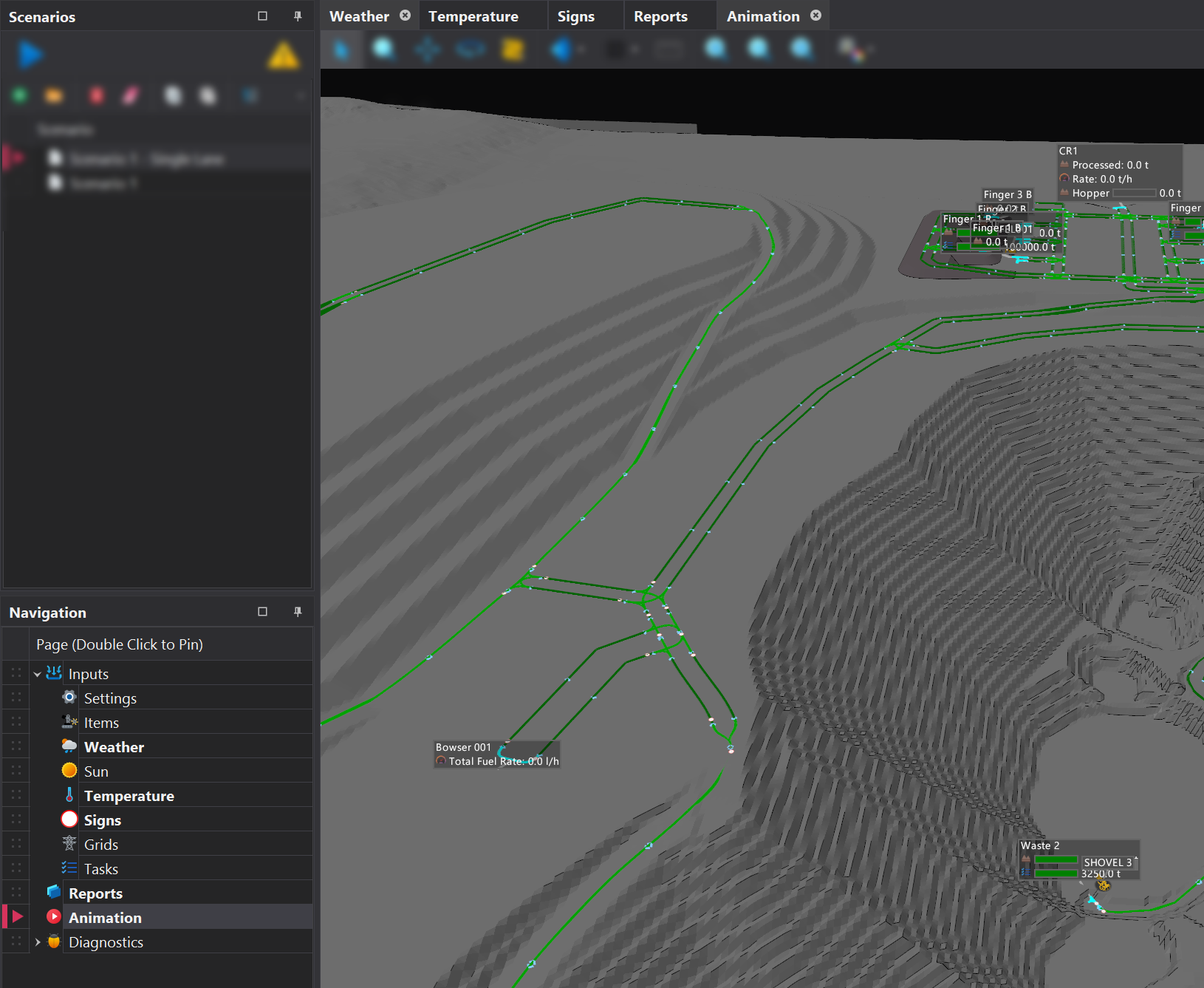Switch to the Reports tab at top
The image size is (1204, 988).
click(x=660, y=16)
